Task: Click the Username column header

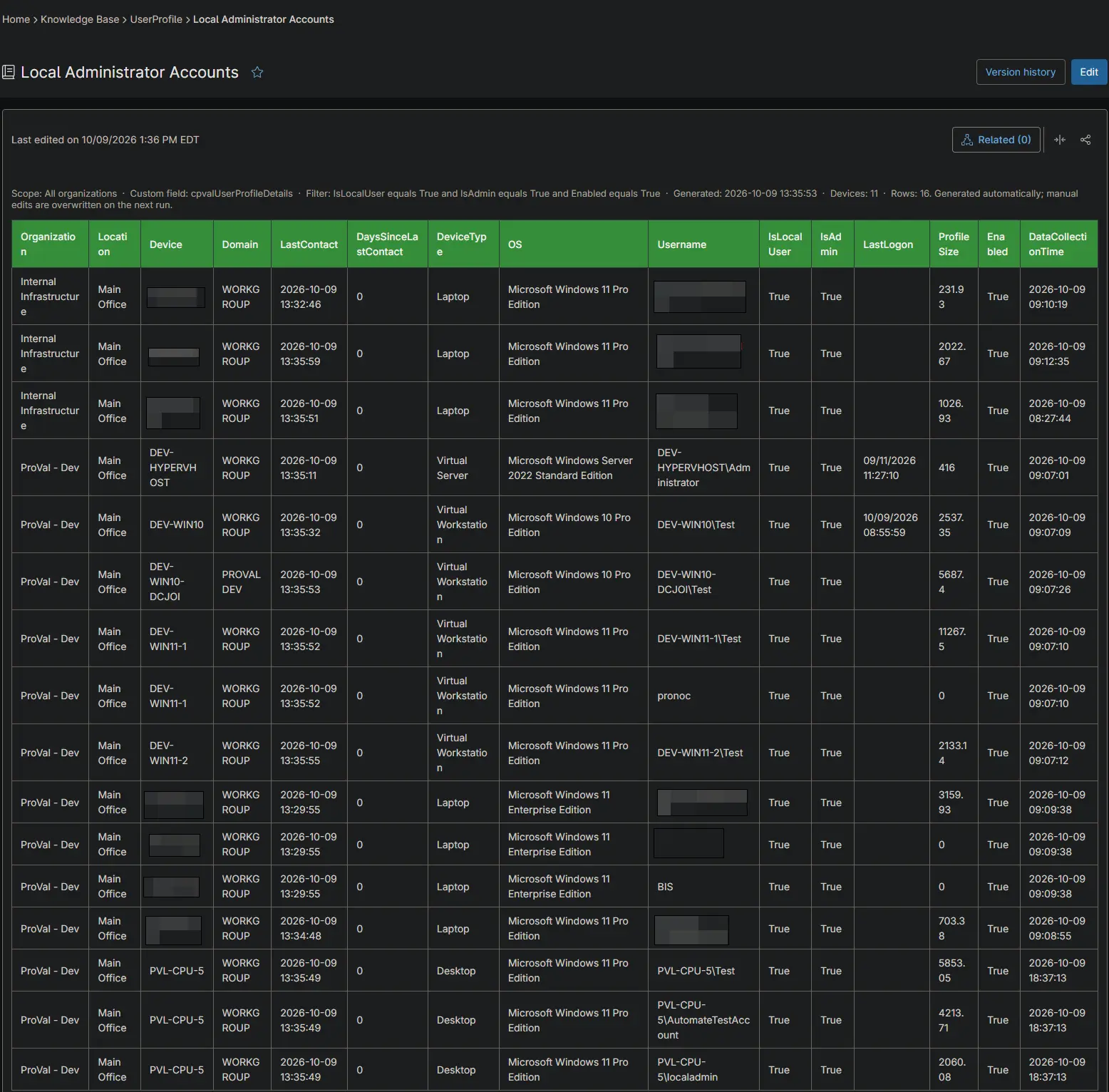Action: 703,244
